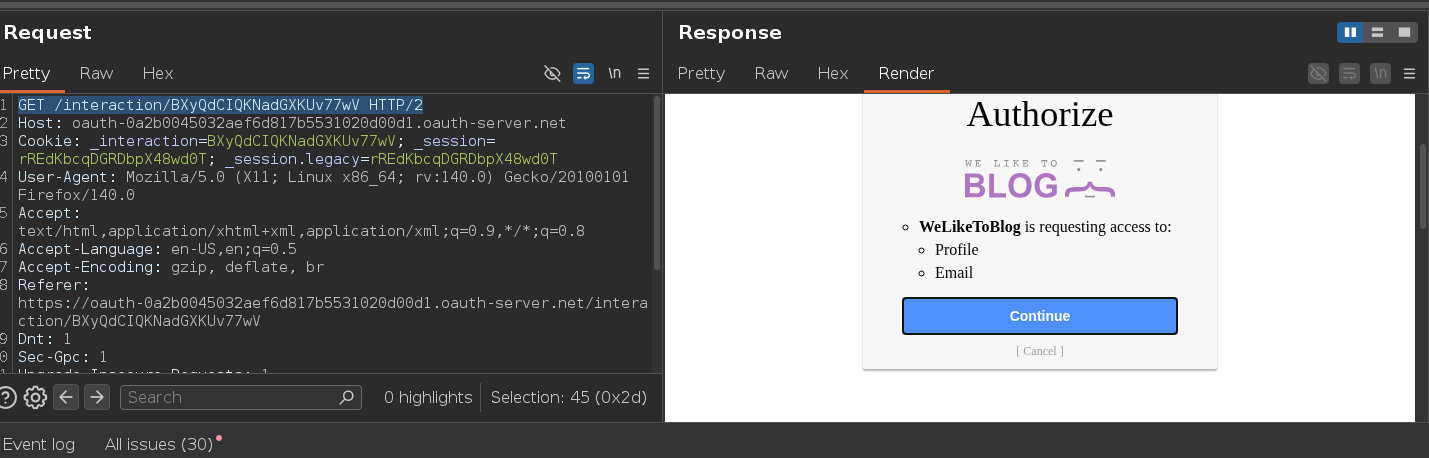The height and width of the screenshot is (458, 1429).
Task: Toggle line wrap icon in Response panel
Action: tap(1350, 73)
